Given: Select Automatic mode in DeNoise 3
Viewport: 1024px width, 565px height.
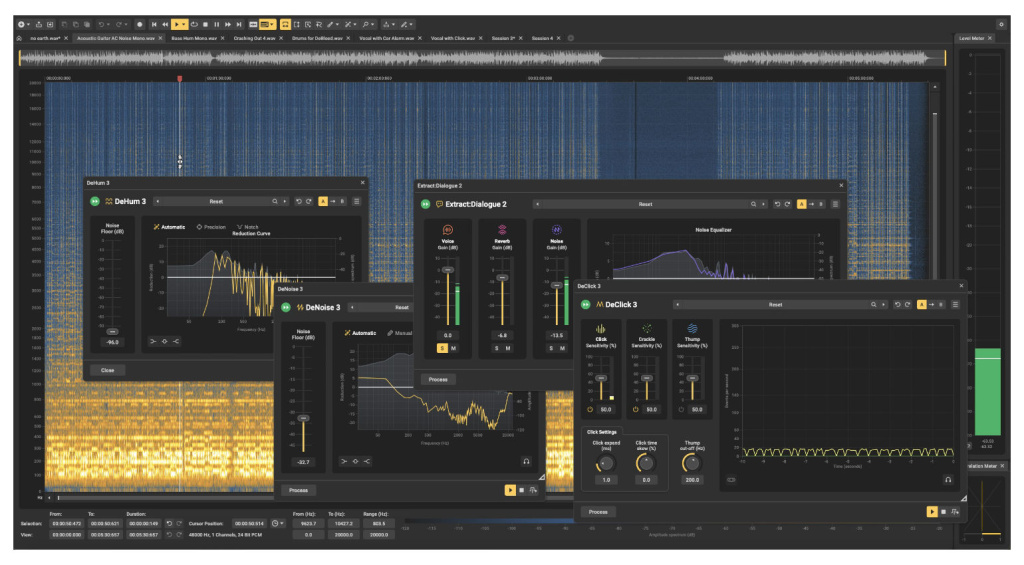Looking at the screenshot, I should [360, 332].
